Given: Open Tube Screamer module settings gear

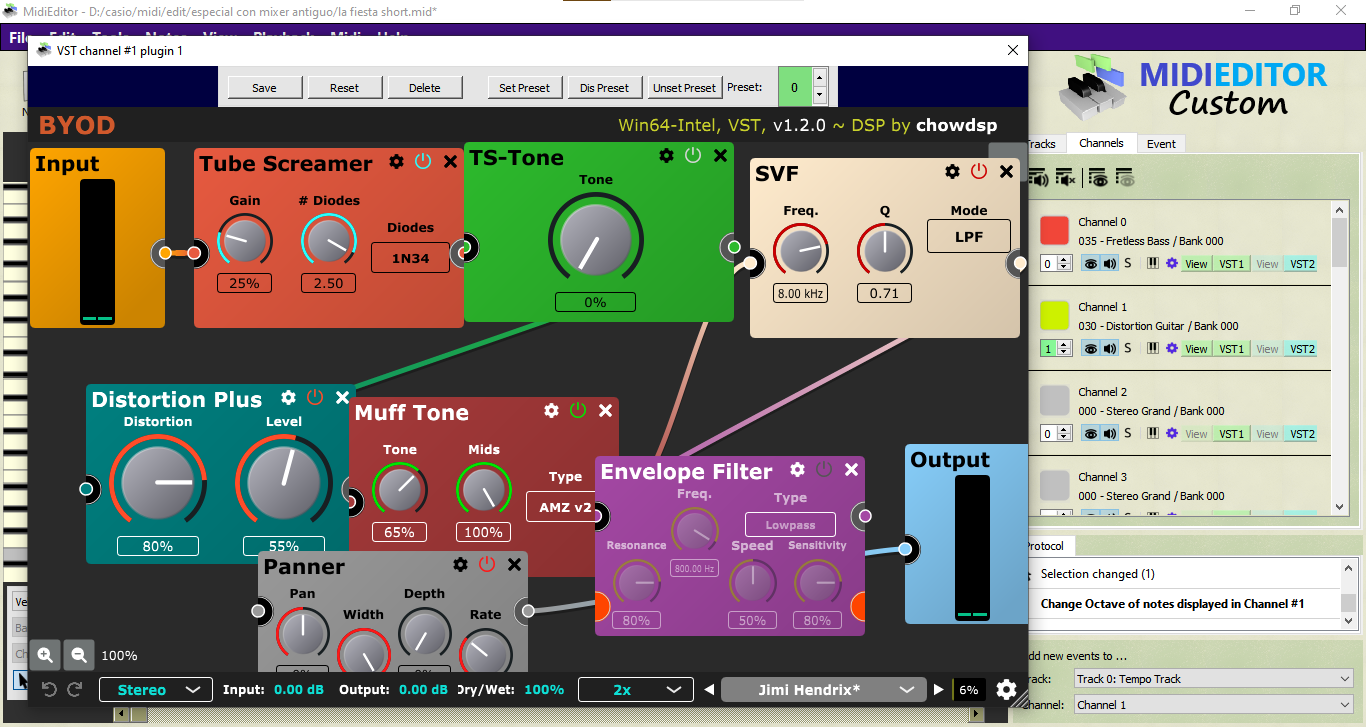Looking at the screenshot, I should (x=396, y=161).
